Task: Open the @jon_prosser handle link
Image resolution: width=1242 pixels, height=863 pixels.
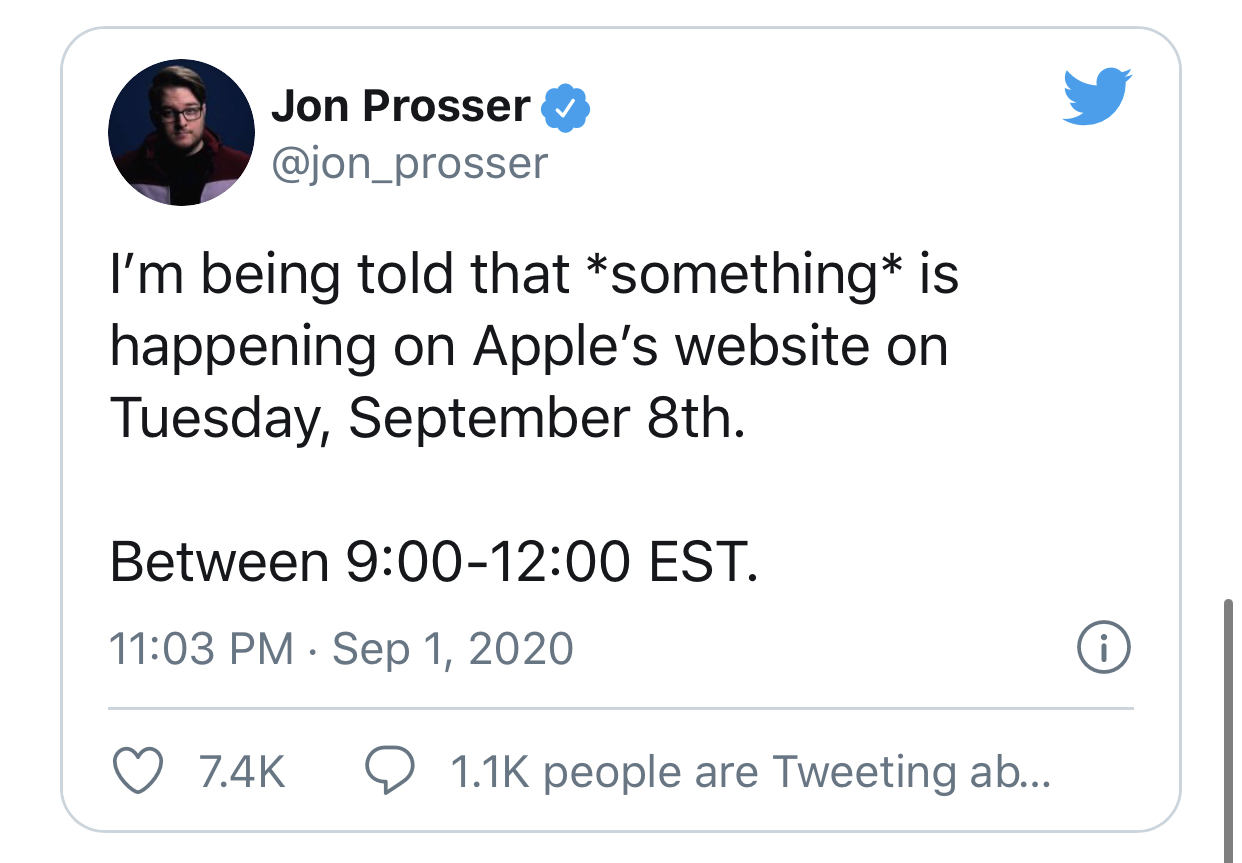Action: coord(410,161)
